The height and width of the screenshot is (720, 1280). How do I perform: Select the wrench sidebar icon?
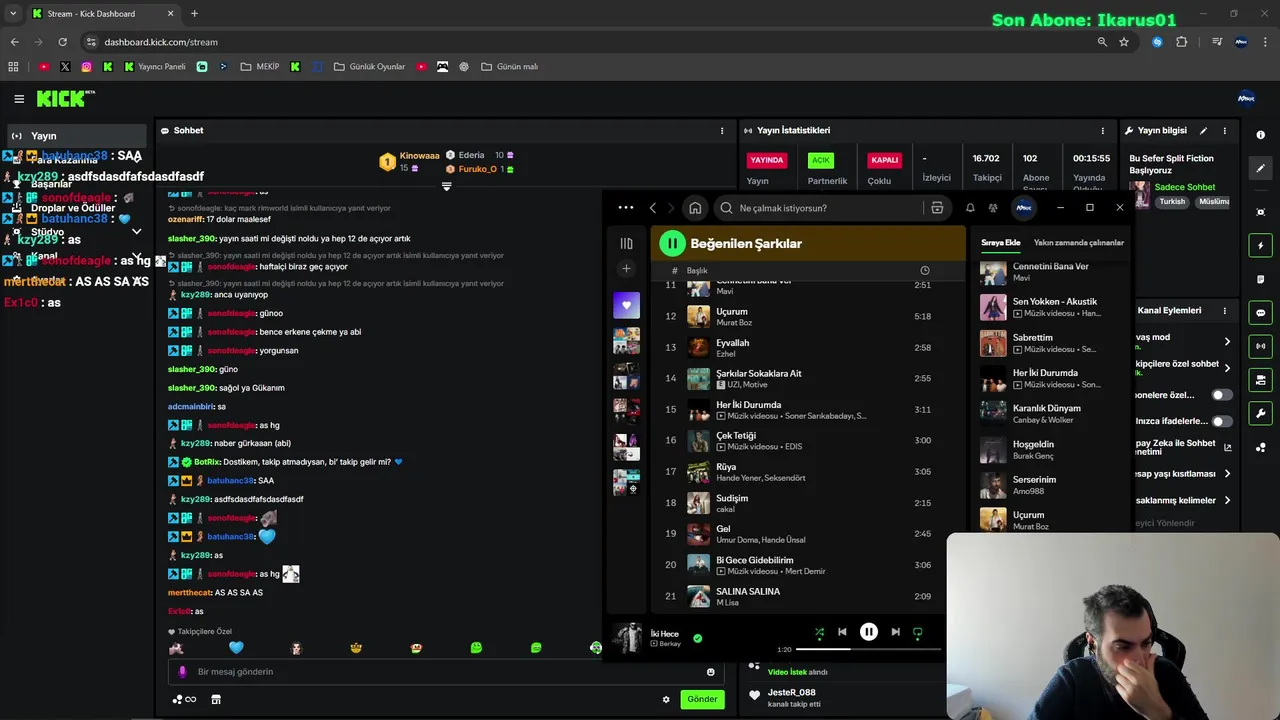pyautogui.click(x=1260, y=414)
